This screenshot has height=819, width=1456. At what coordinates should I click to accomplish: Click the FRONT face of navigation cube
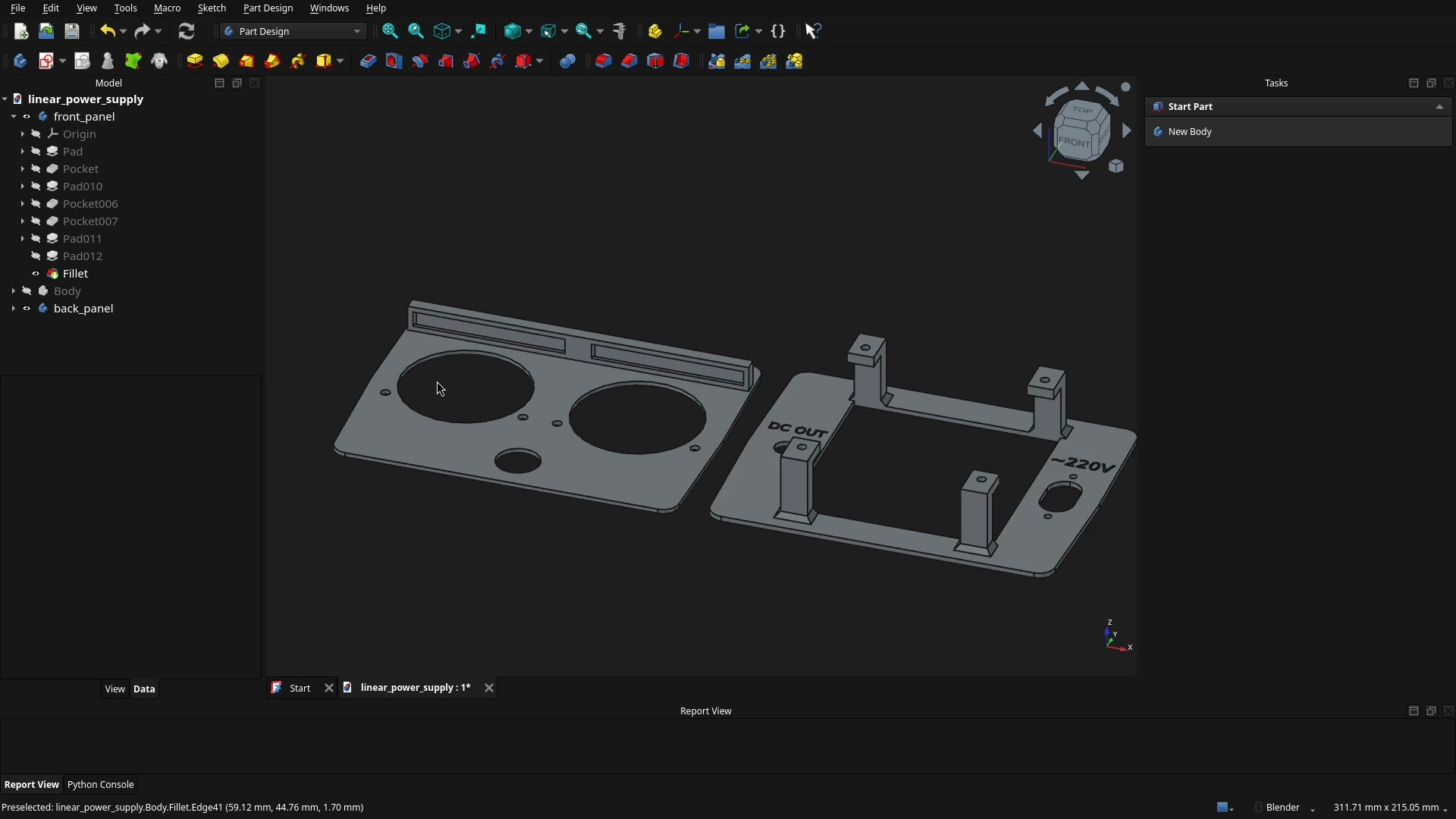pyautogui.click(x=1073, y=142)
